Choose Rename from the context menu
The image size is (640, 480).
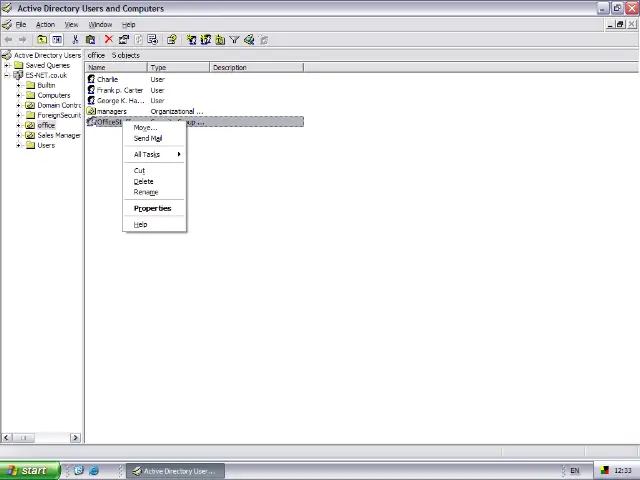(155, 192)
